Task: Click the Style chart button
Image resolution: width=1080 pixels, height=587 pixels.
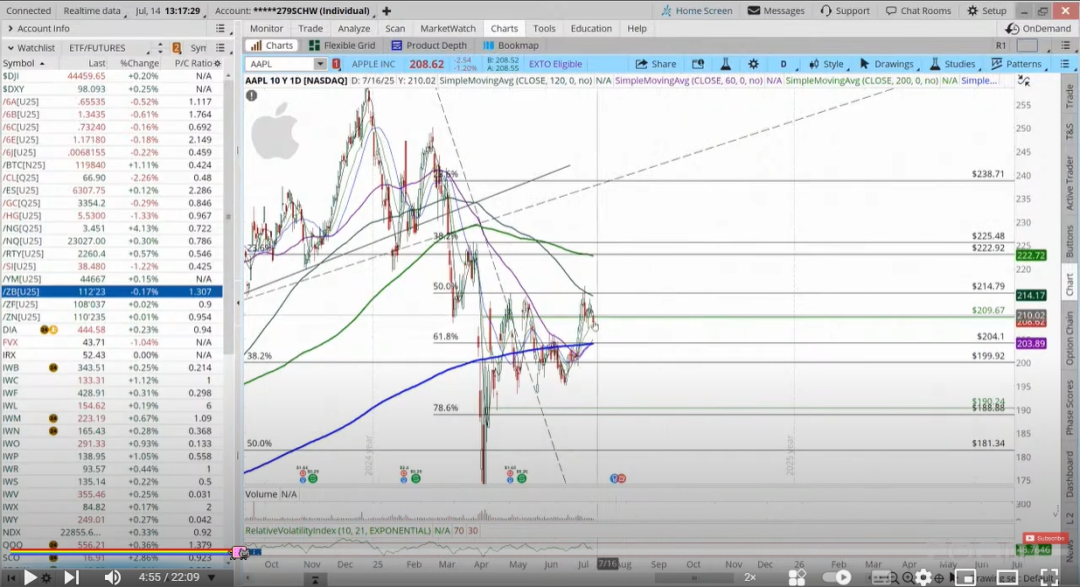Action: click(826, 63)
